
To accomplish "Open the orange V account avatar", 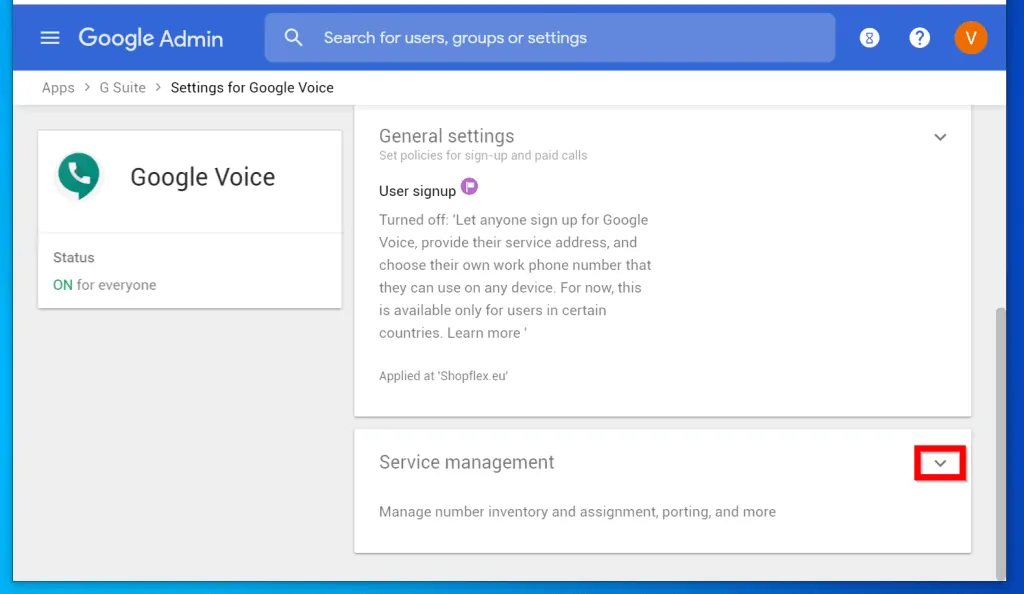I will click(x=970, y=38).
